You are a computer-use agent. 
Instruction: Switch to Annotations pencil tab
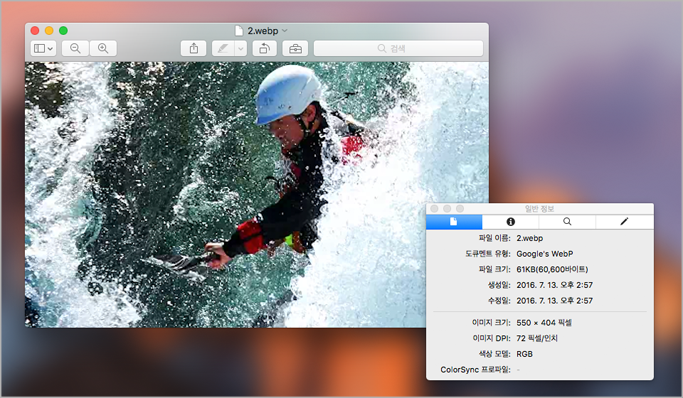pyautogui.click(x=624, y=222)
